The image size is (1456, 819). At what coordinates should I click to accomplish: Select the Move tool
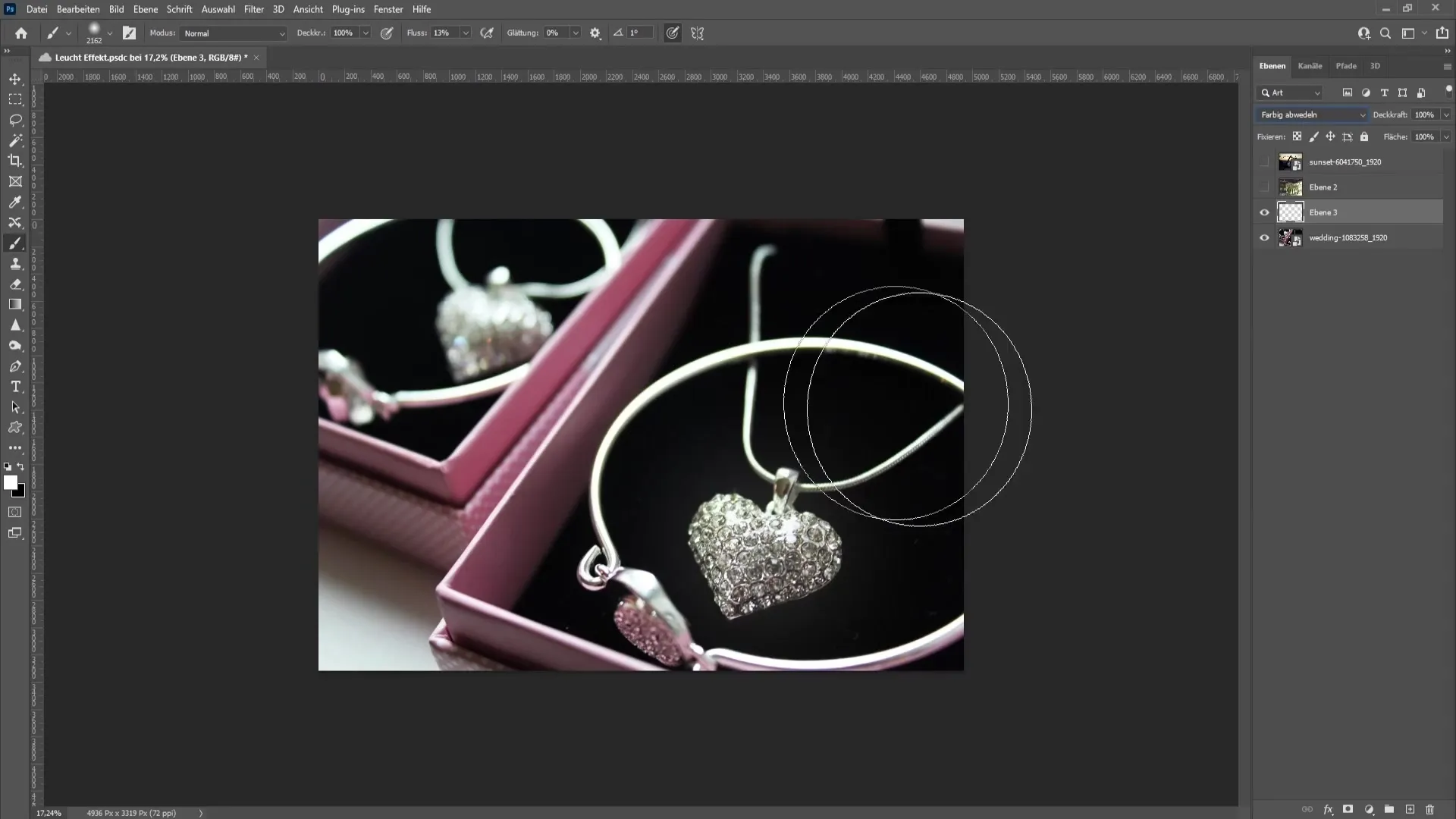15,78
